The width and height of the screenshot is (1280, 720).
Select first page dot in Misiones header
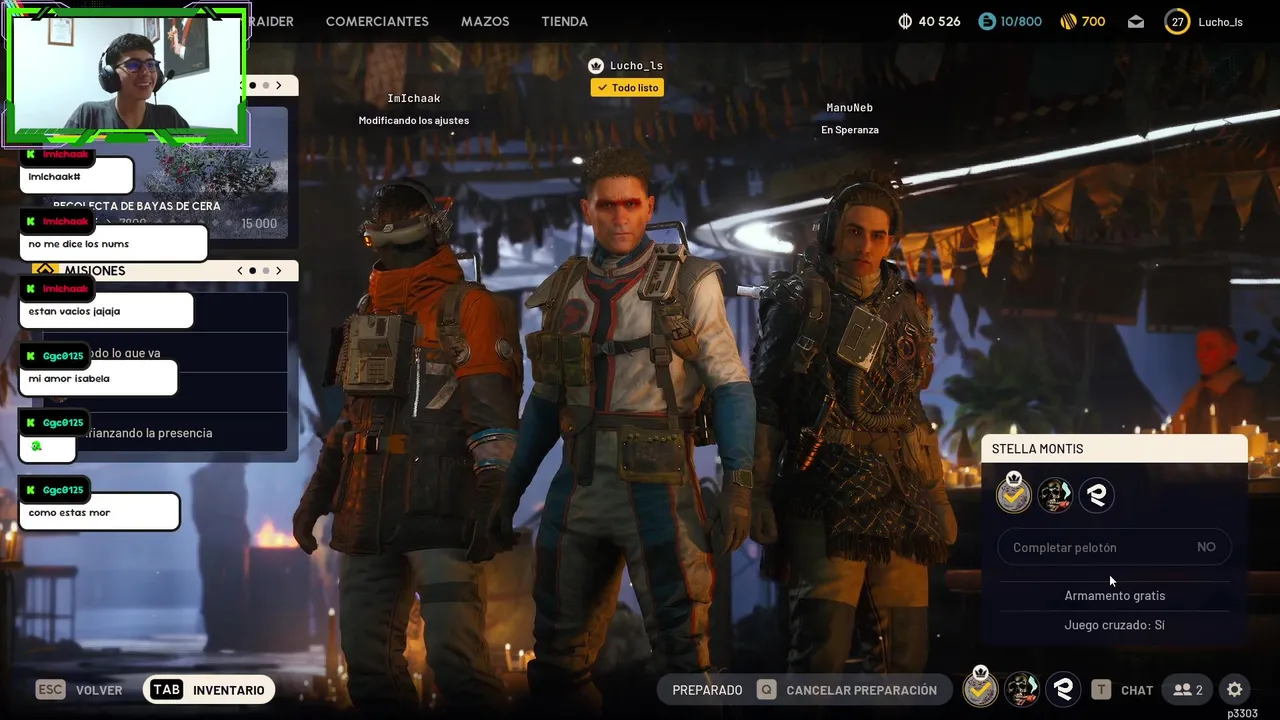[x=252, y=271]
